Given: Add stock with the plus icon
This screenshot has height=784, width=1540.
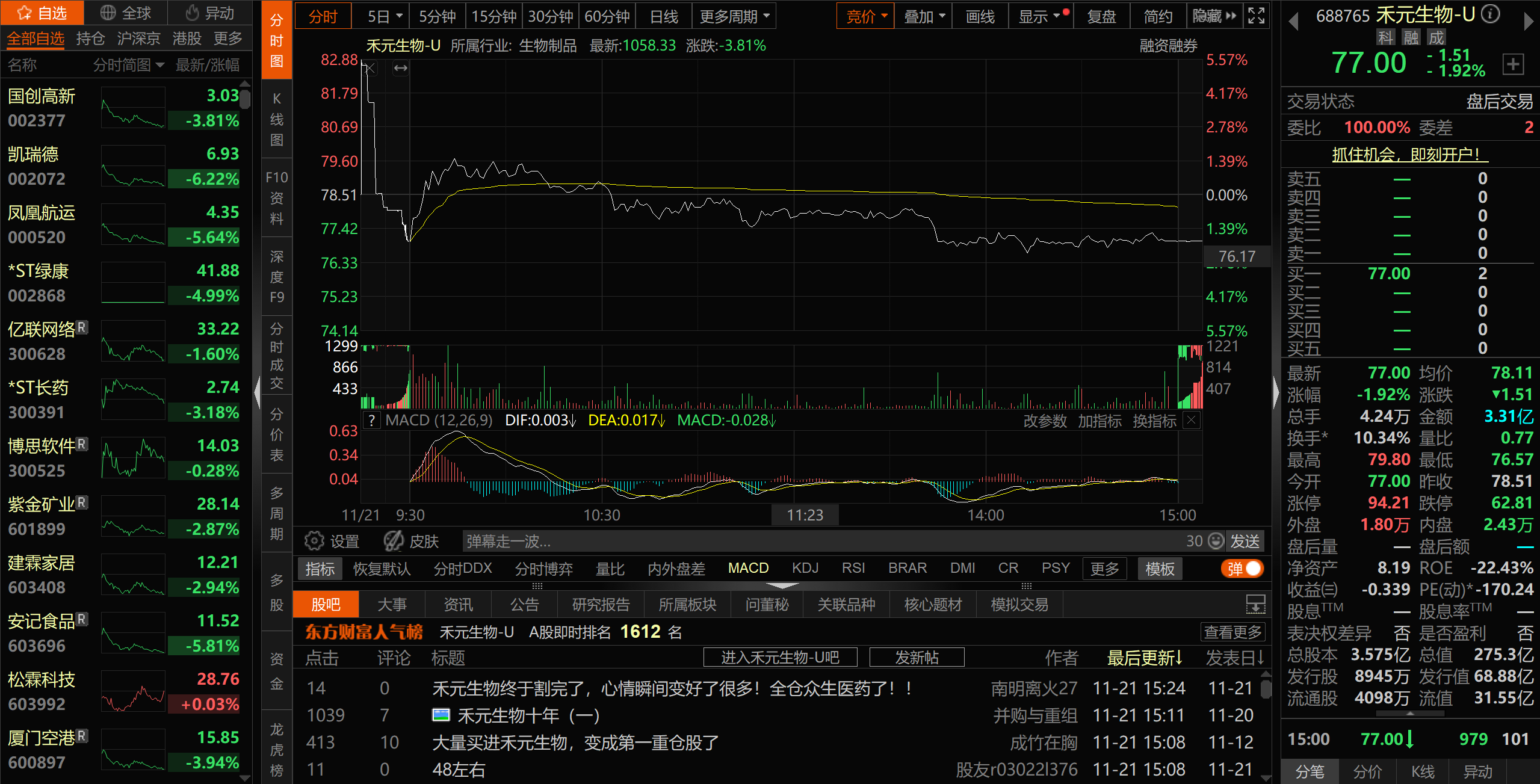Looking at the screenshot, I should (1513, 64).
